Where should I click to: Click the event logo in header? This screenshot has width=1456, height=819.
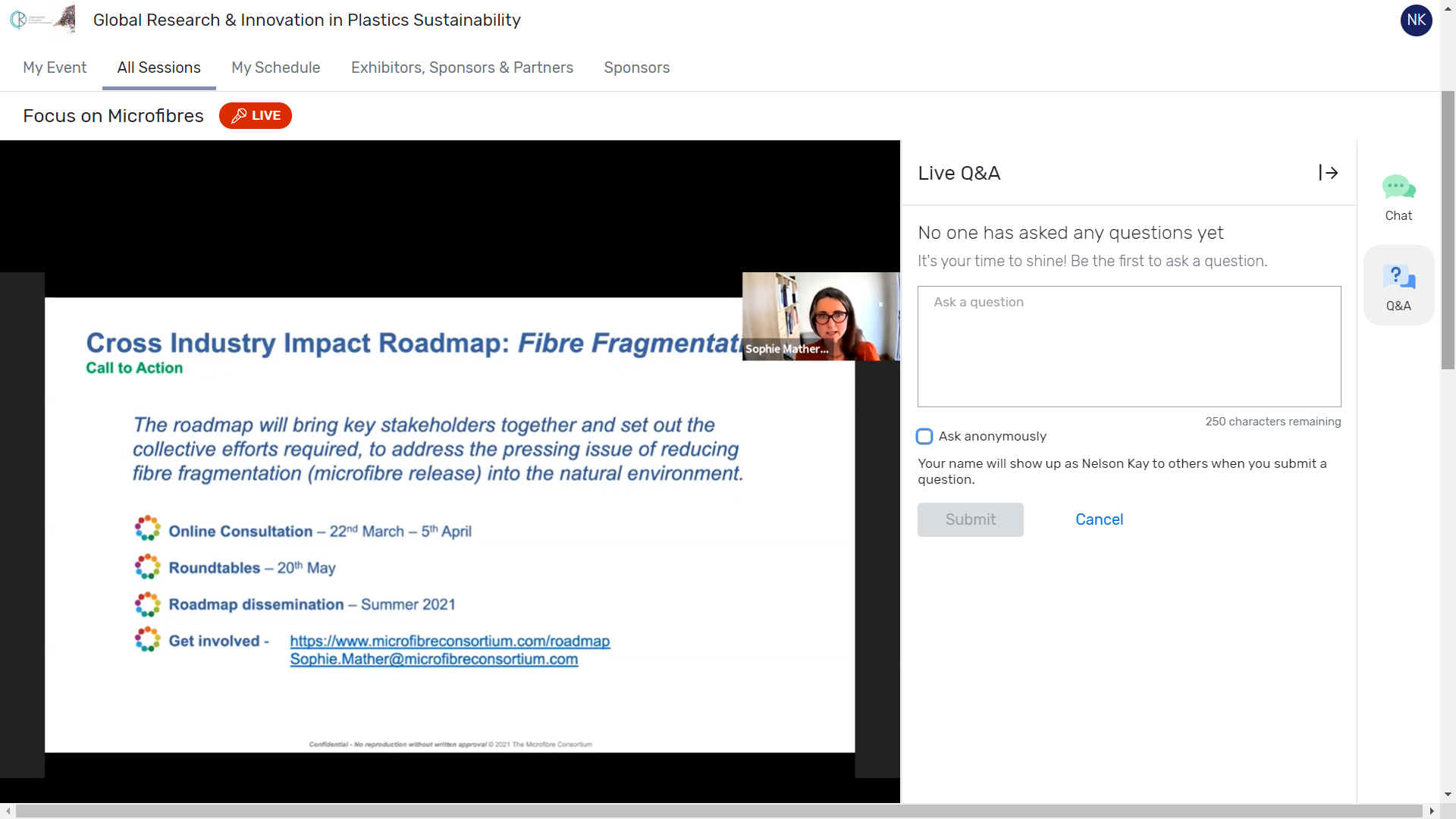tap(42, 20)
